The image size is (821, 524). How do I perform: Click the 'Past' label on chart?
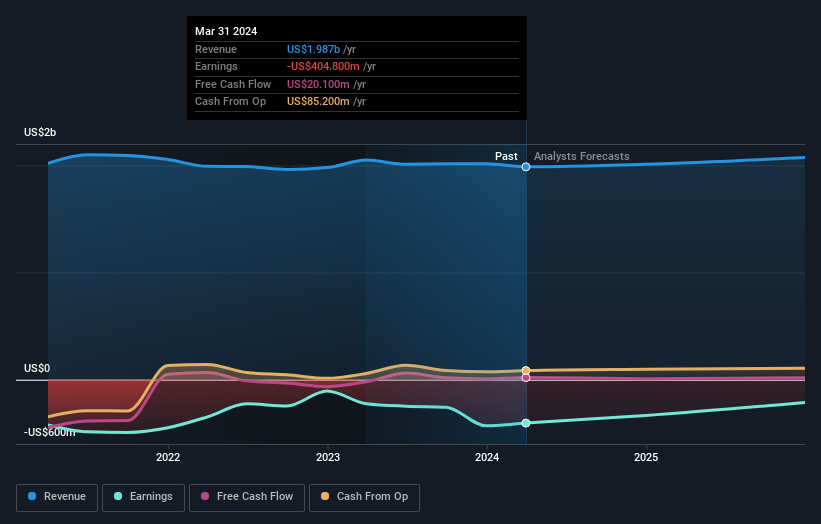[x=506, y=157]
